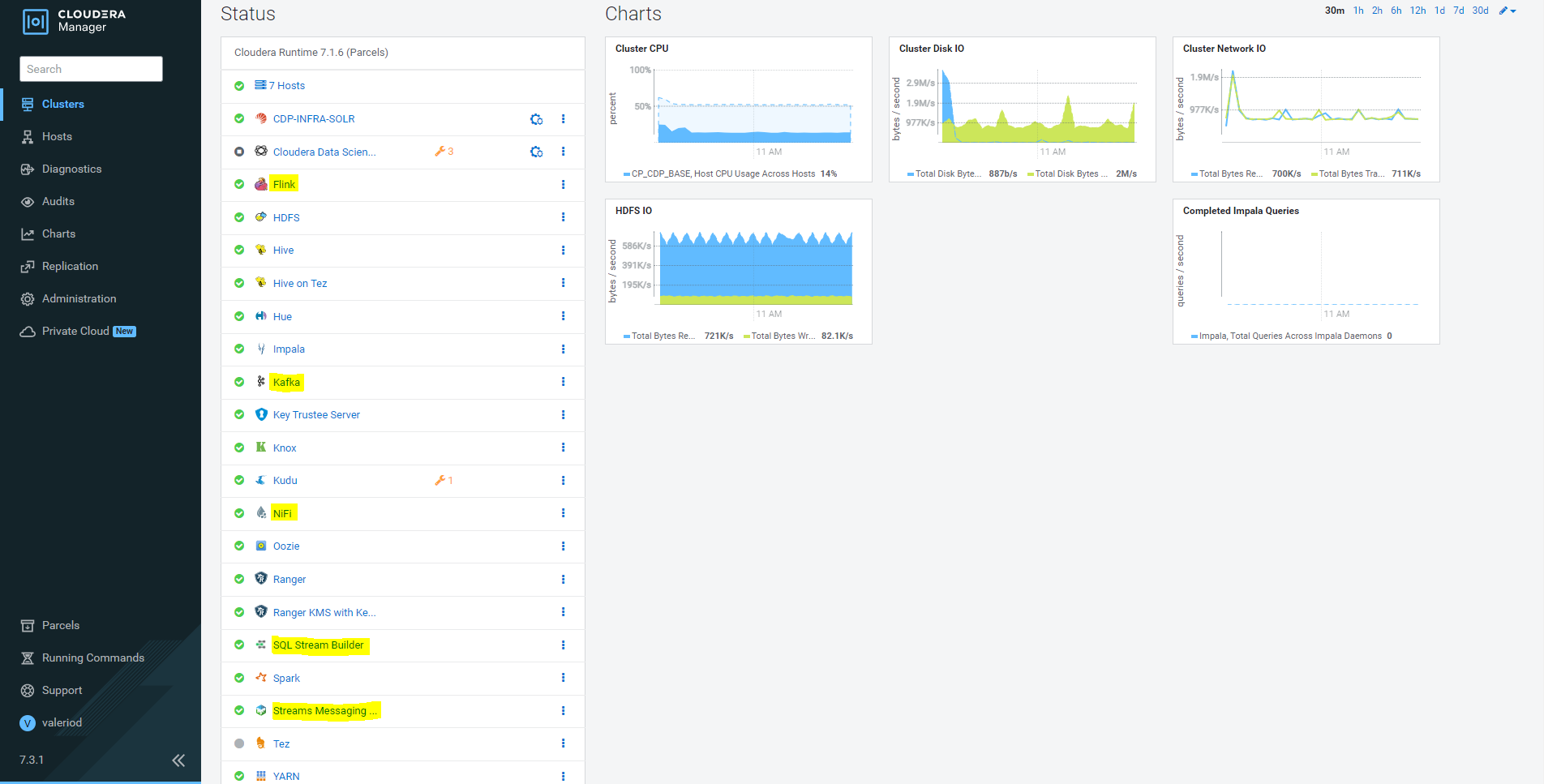Click the HDFS service icon

[x=261, y=217]
